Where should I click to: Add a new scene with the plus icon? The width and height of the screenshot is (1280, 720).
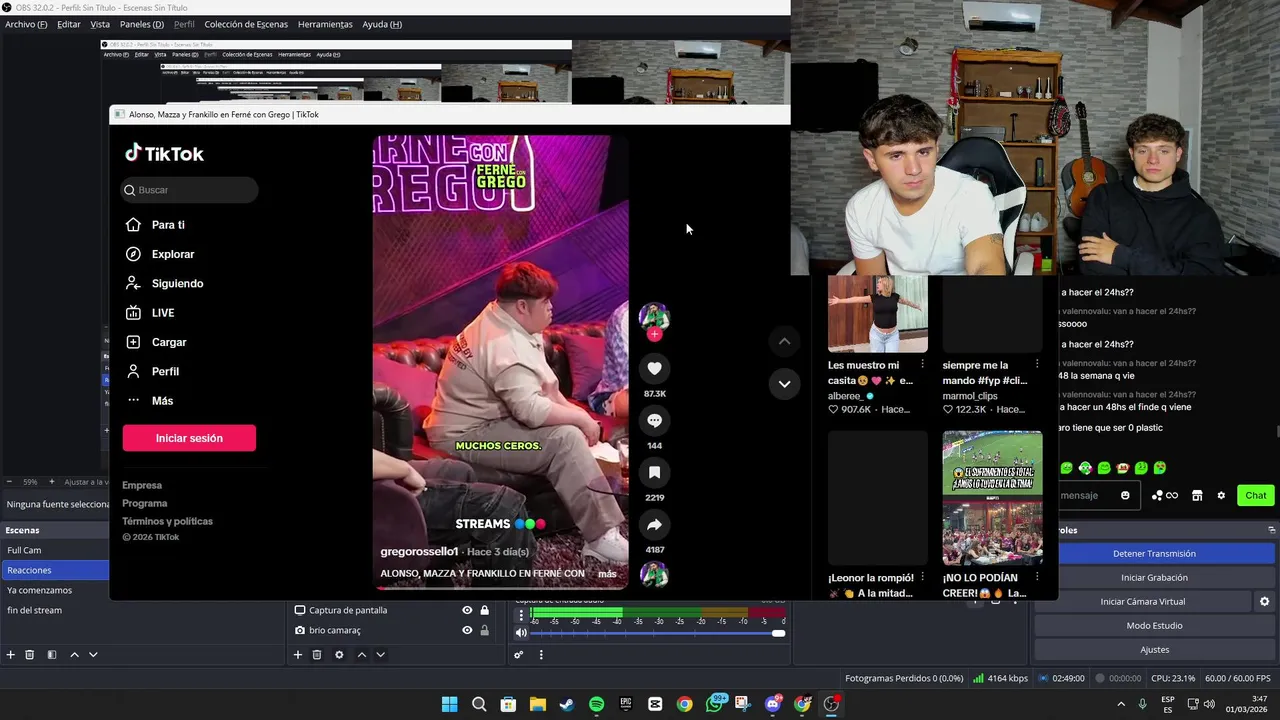[10, 655]
